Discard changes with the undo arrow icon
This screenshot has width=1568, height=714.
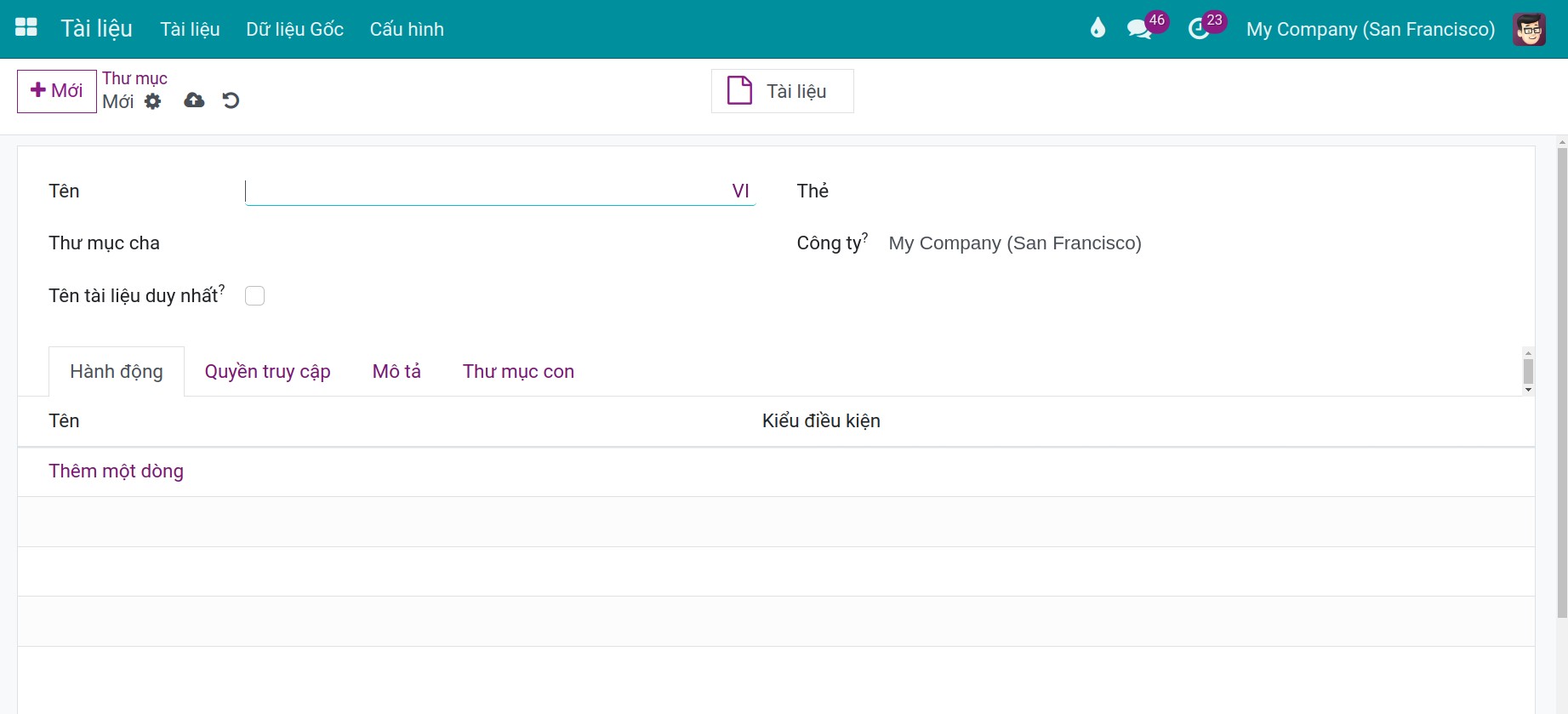pyautogui.click(x=231, y=100)
